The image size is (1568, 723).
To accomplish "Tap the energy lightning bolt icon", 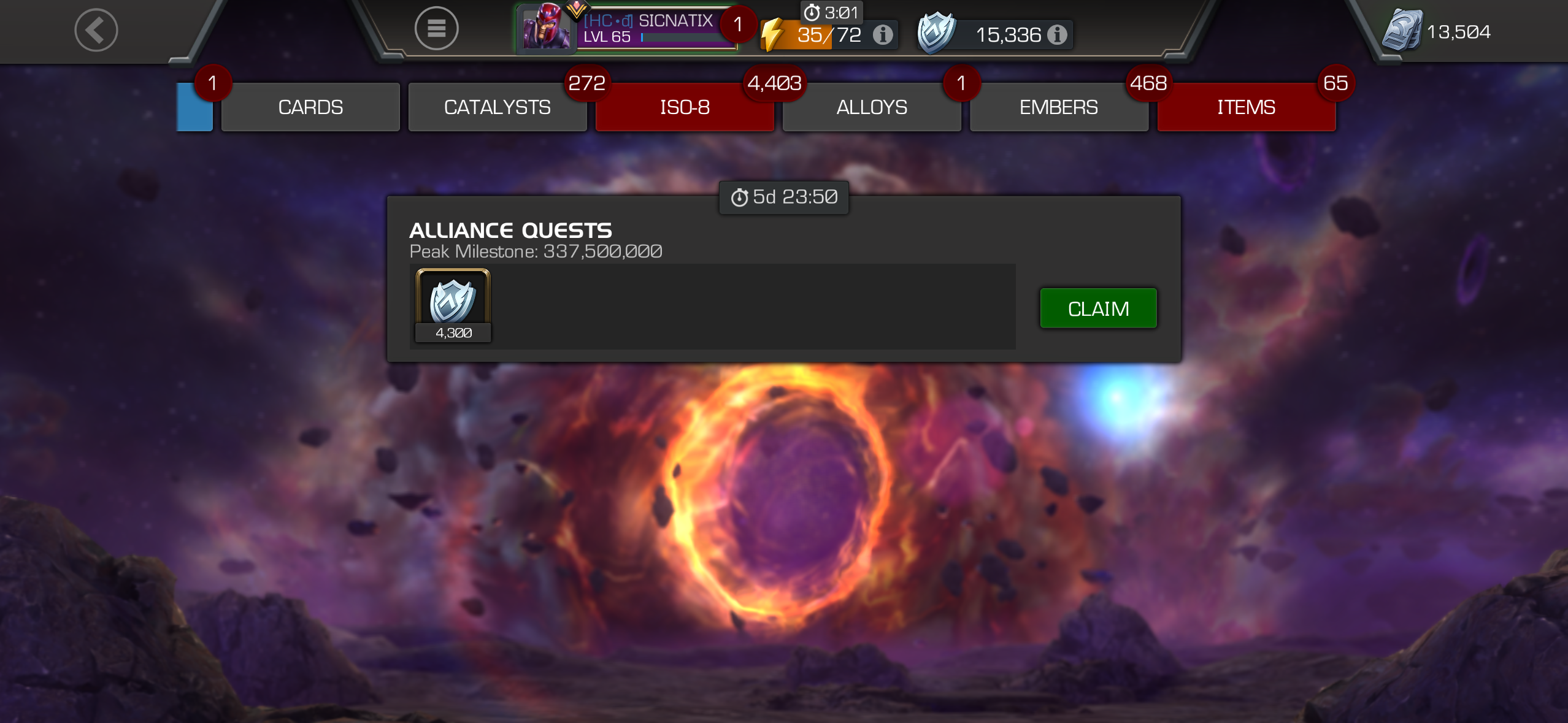I will click(x=772, y=35).
